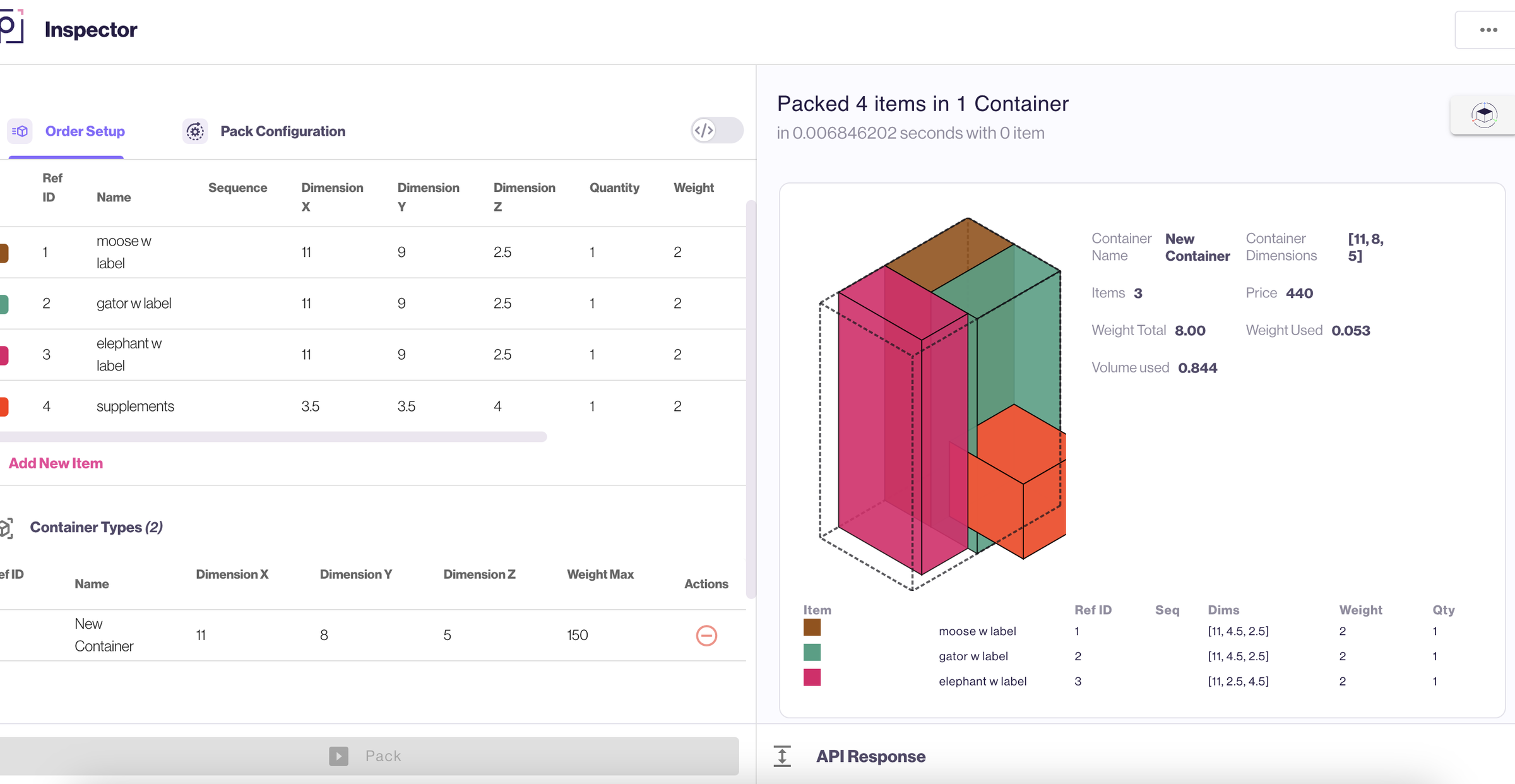This screenshot has height=784, width=1515.
Task: Click the 'New Container' name in container types
Action: coord(104,635)
